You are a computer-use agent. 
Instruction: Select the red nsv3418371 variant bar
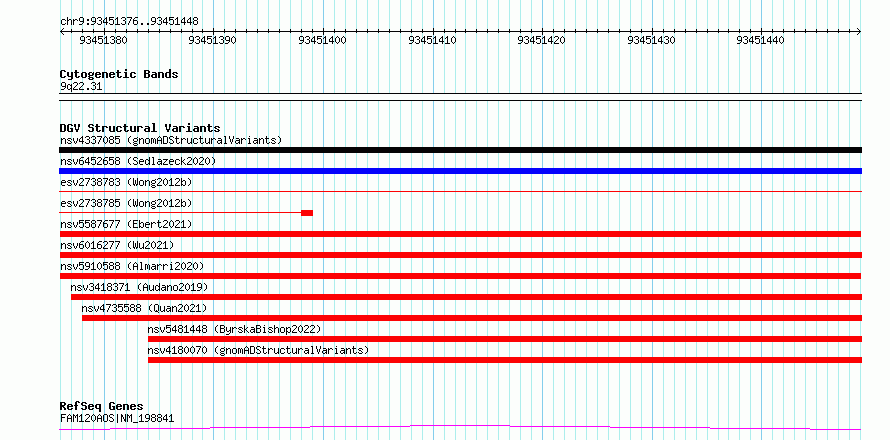466,297
